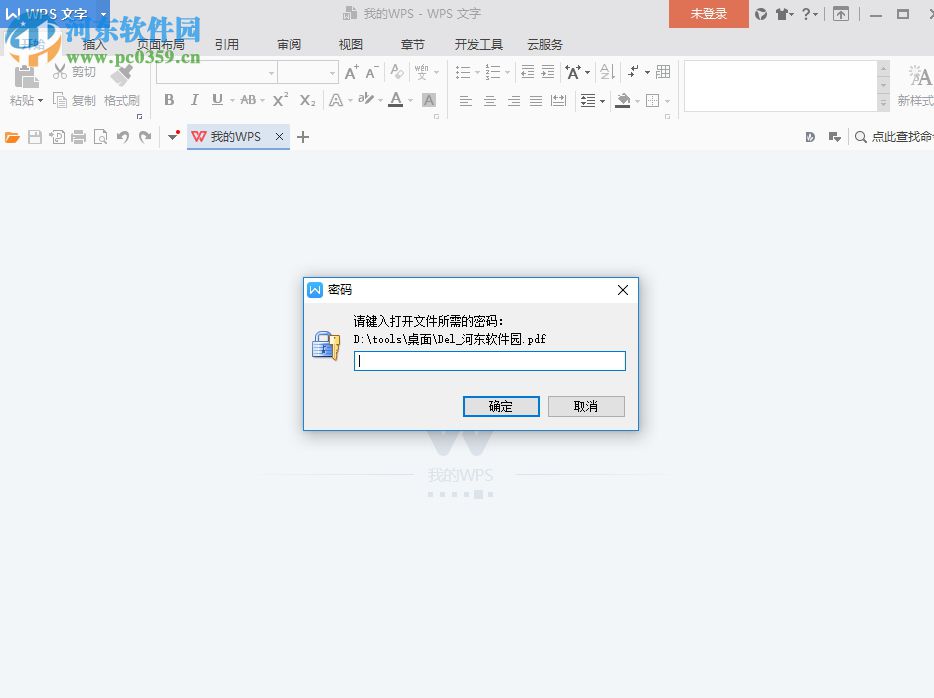The width and height of the screenshot is (934, 698).
Task: Switch to the 审阅 ribbon tab
Action: (x=289, y=44)
